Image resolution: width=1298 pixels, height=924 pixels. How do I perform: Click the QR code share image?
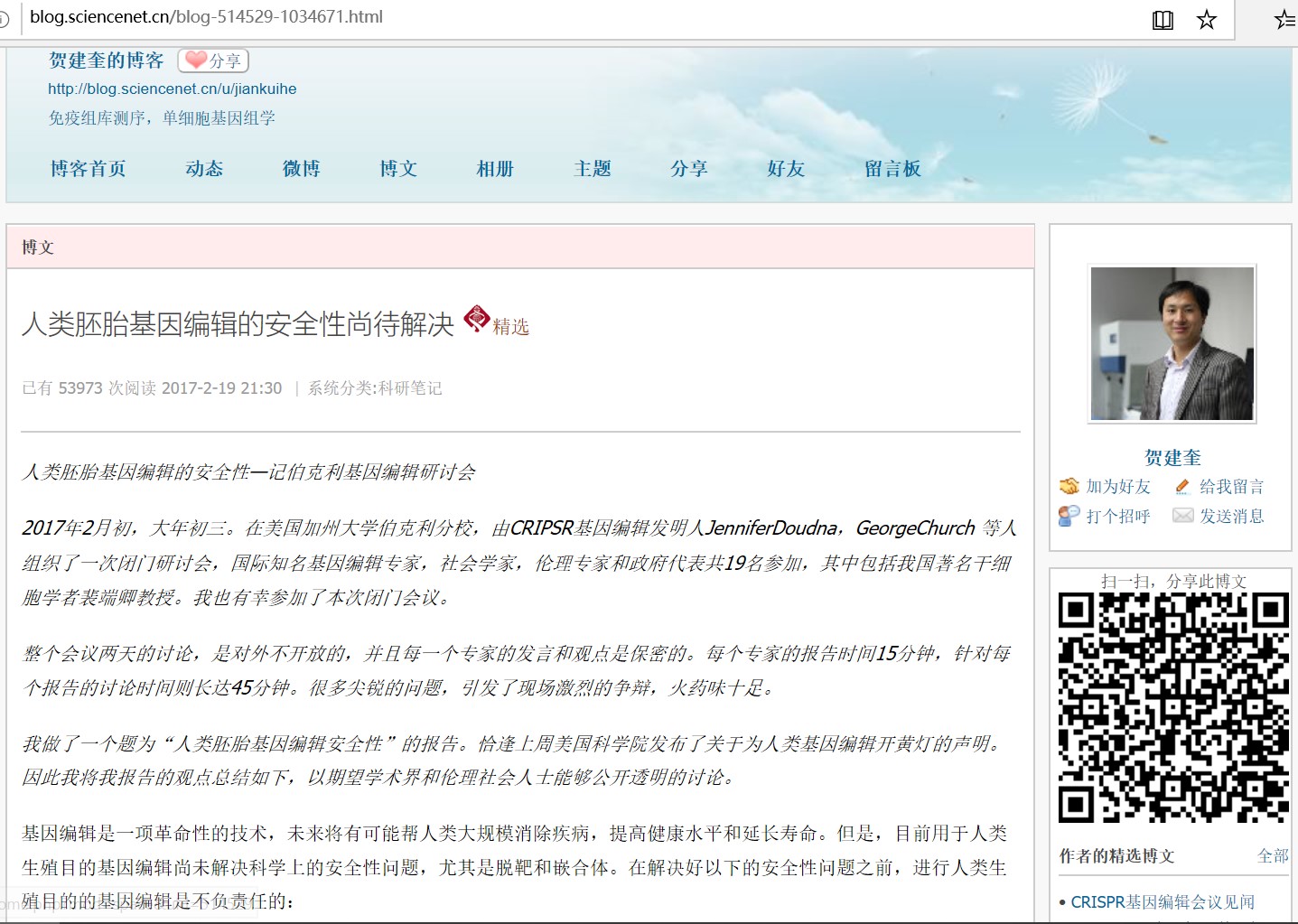(x=1173, y=707)
